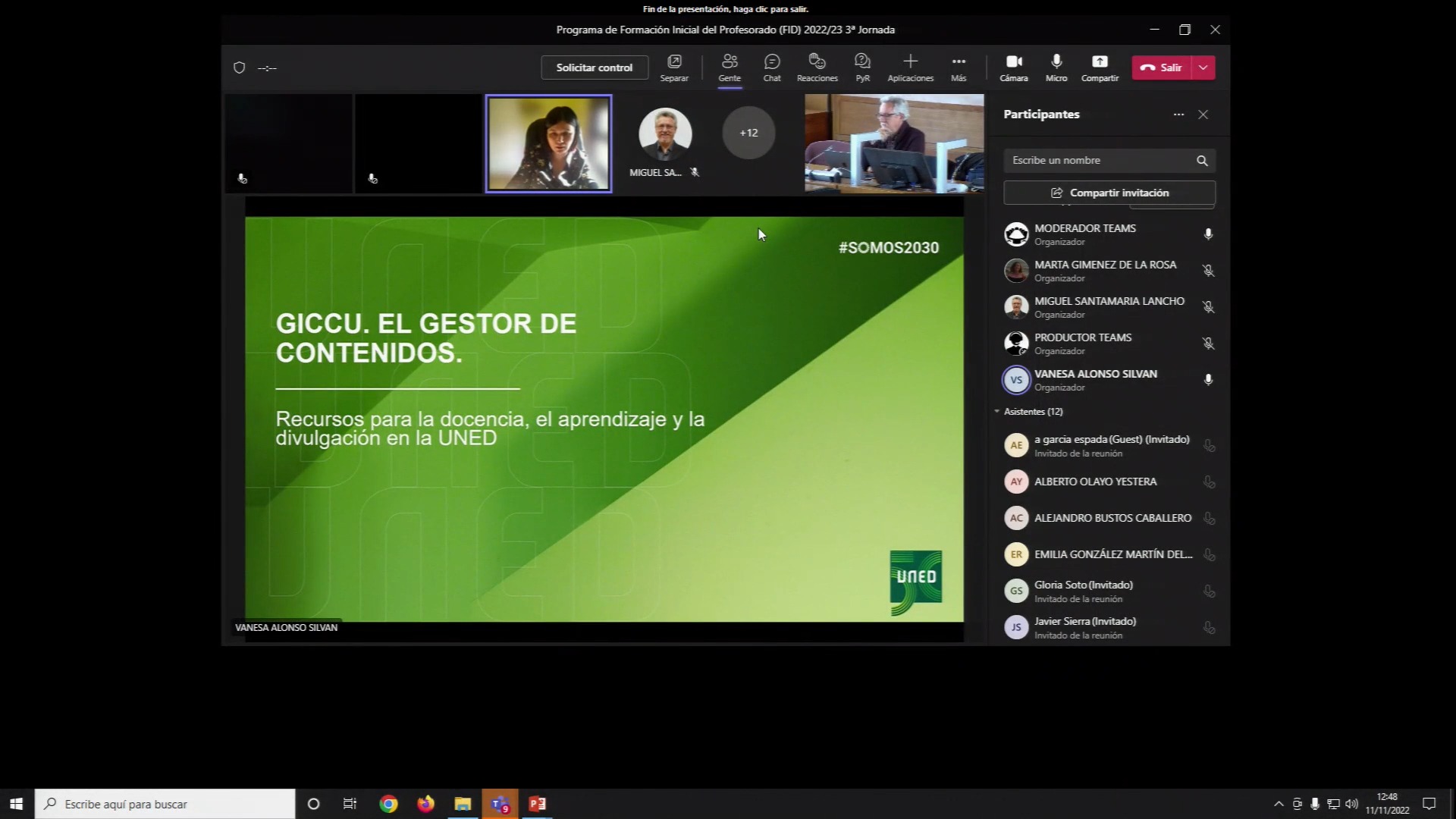Open Task View in taskbar
The height and width of the screenshot is (819, 1456).
pyautogui.click(x=350, y=804)
